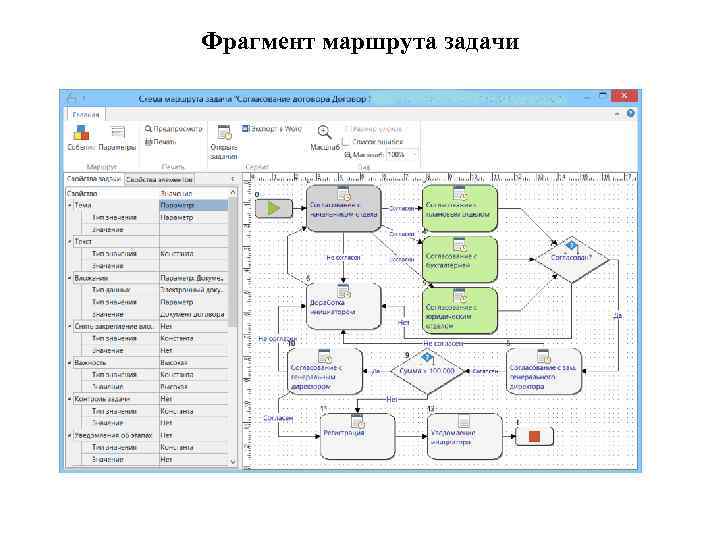The height and width of the screenshot is (540, 720).
Task: Open the Параметры route icon
Action: point(118,133)
